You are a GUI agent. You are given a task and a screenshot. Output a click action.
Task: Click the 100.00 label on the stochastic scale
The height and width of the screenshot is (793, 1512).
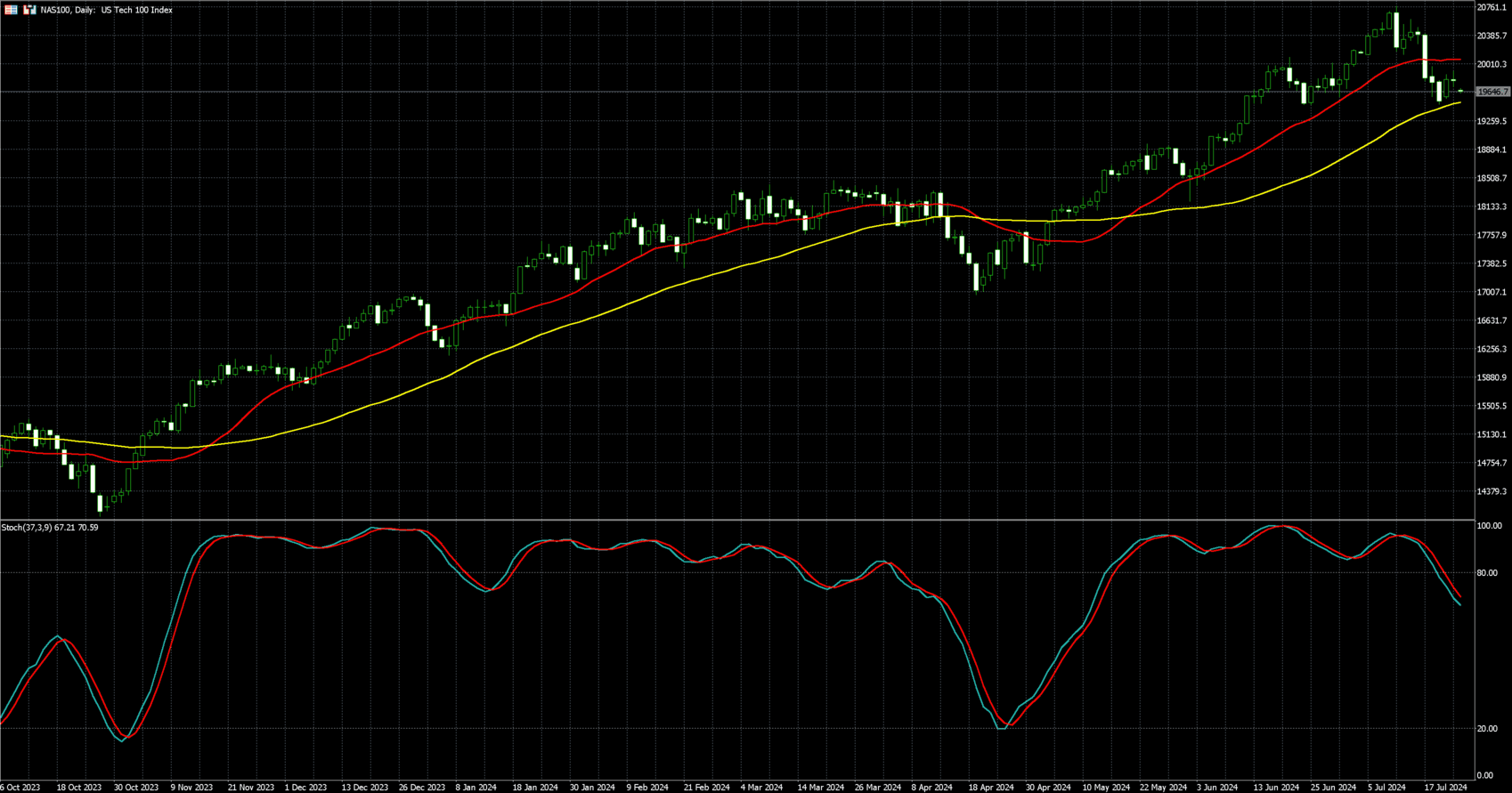pyautogui.click(x=1489, y=526)
